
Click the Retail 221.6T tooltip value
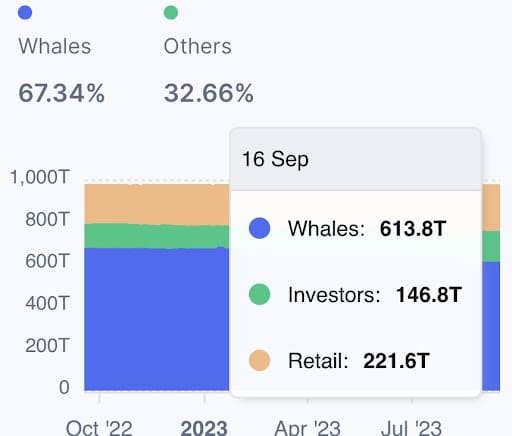396,361
